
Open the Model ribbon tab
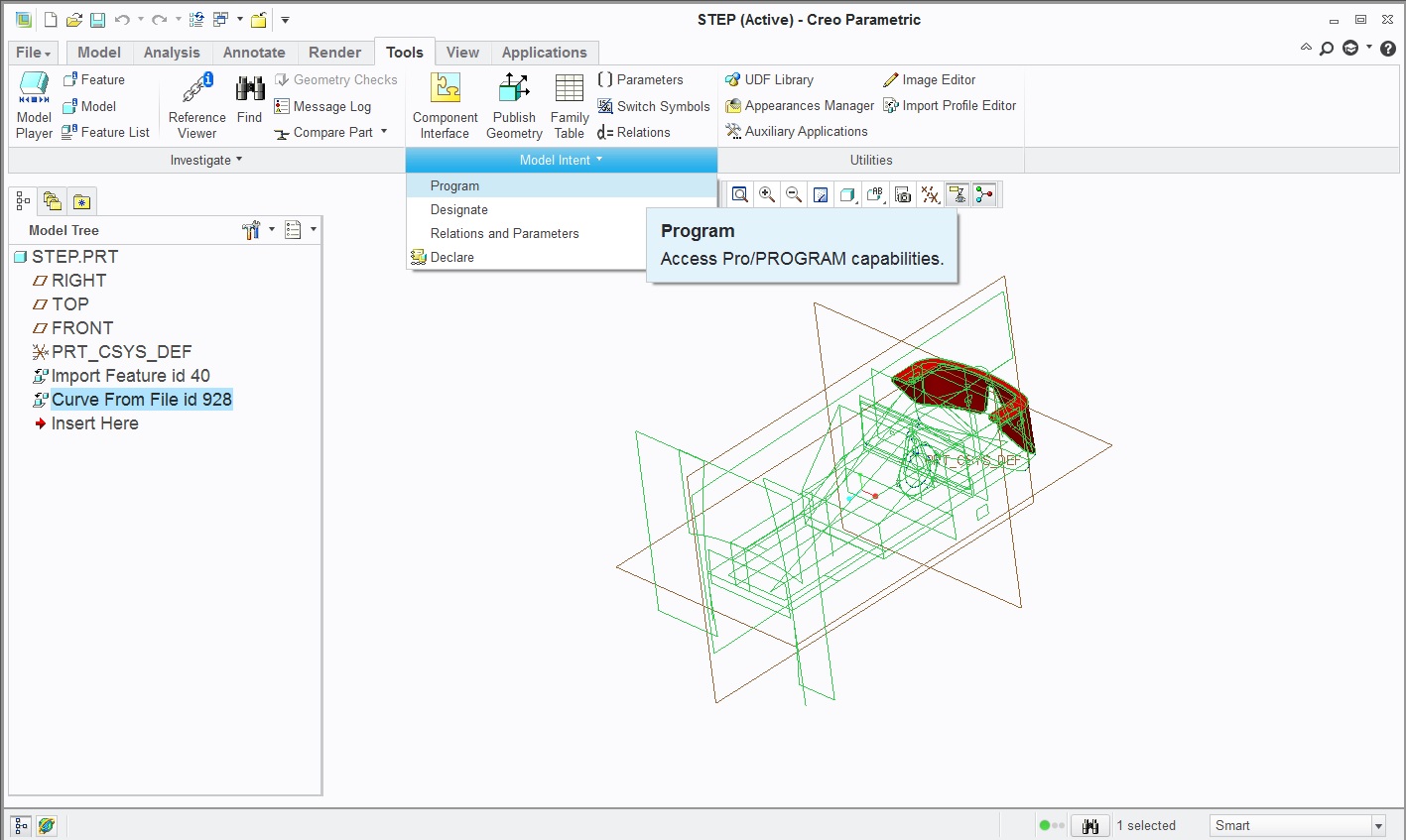pos(99,53)
